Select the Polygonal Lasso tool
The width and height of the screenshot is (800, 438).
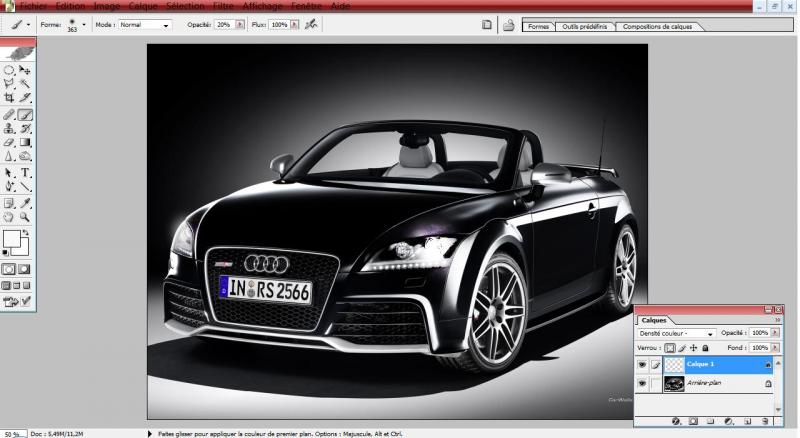click(9, 84)
